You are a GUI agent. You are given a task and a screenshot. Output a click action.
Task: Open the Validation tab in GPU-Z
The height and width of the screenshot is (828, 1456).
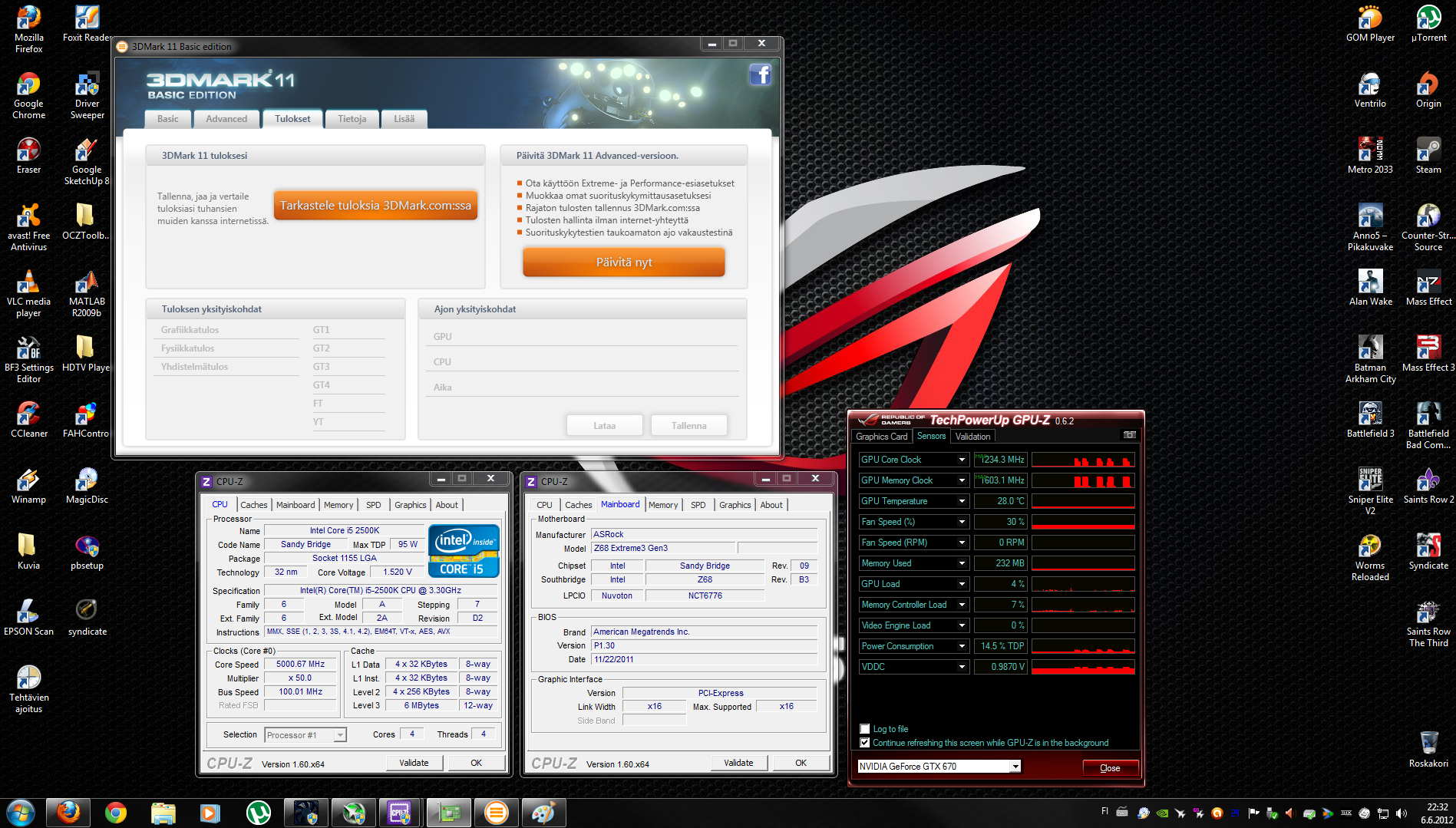click(x=972, y=436)
